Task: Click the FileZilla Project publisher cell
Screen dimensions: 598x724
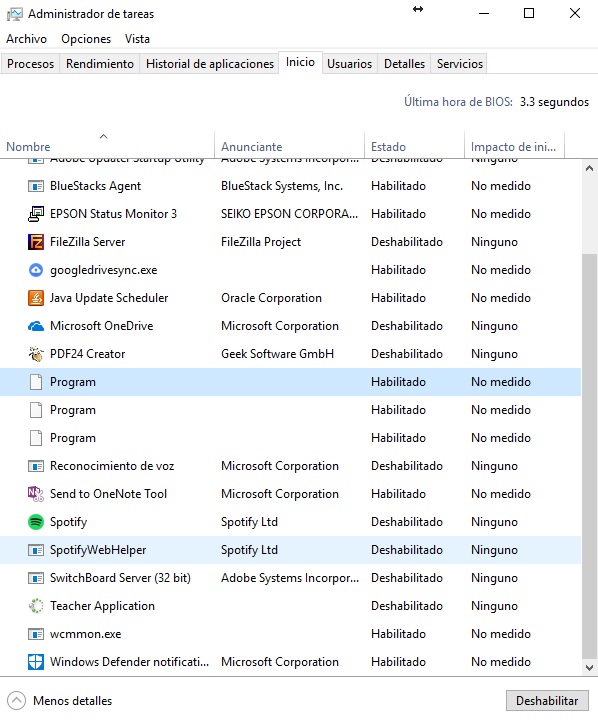Action: point(261,242)
